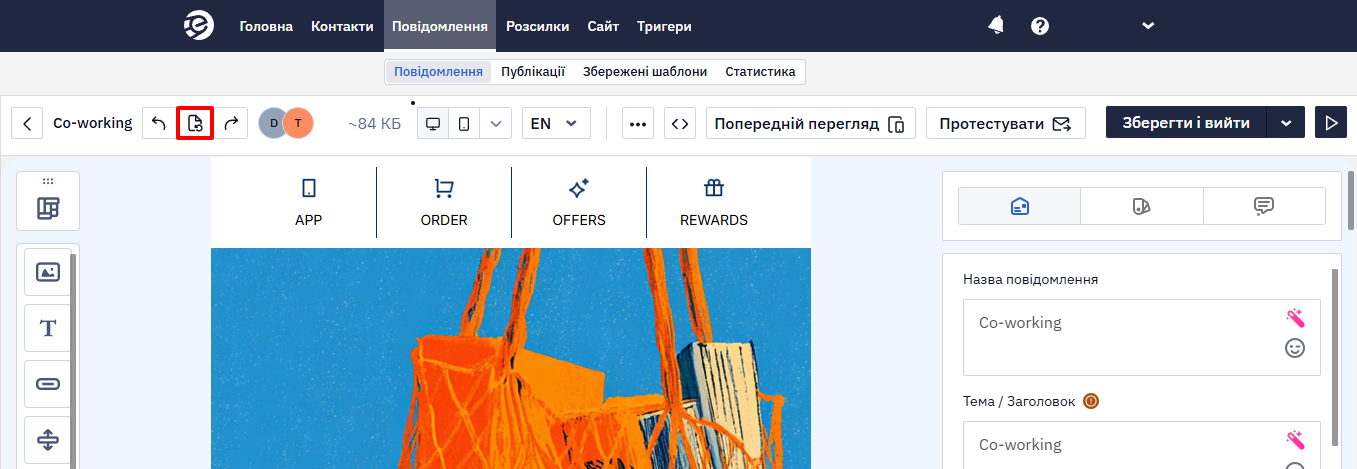Click the redo arrow icon
This screenshot has width=1357, height=469.
point(231,123)
